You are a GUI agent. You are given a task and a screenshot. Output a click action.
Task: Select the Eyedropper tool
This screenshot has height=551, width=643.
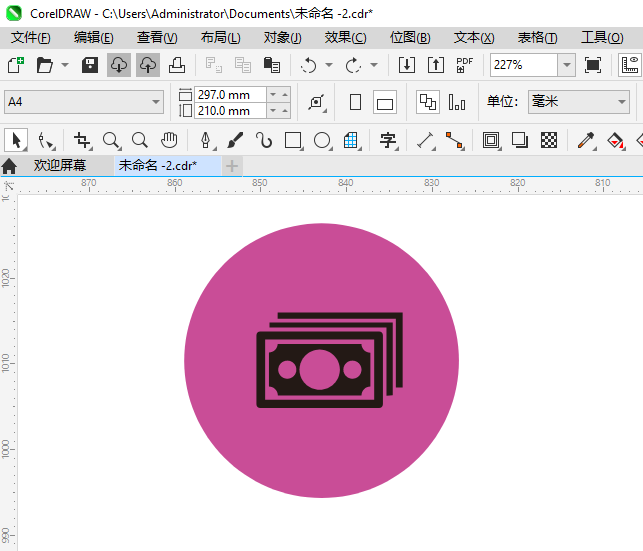[x=586, y=141]
